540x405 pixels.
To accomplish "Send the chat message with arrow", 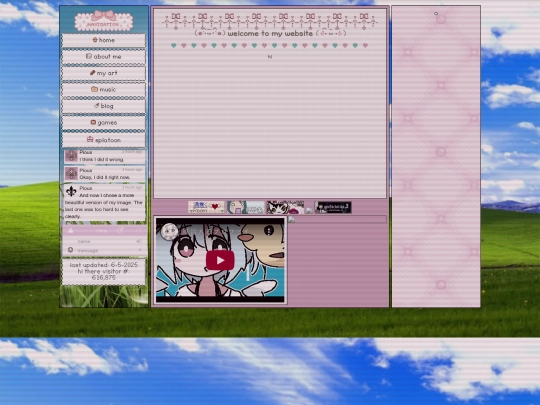I will (140, 250).
